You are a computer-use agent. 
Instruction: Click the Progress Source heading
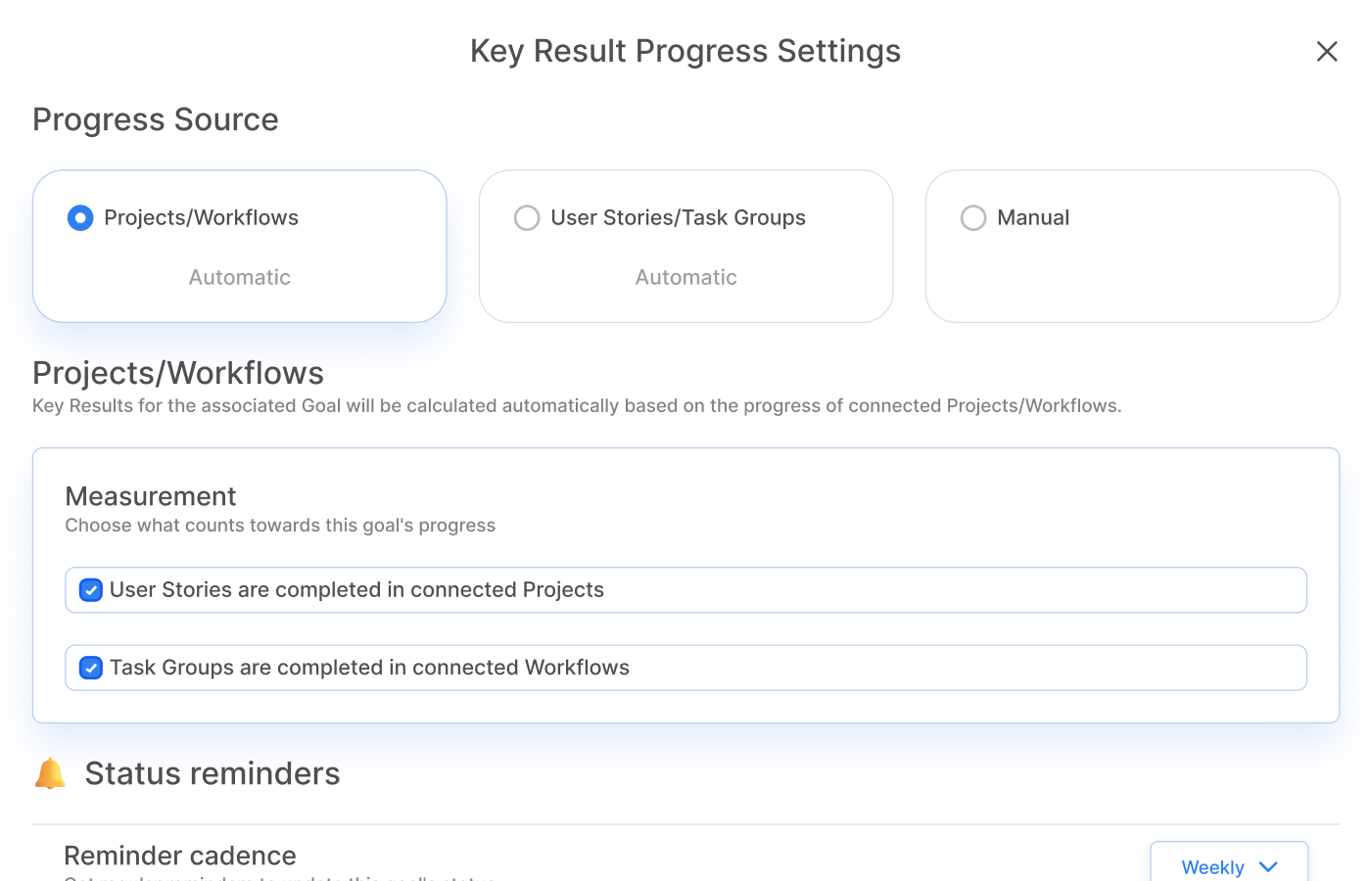pos(156,119)
